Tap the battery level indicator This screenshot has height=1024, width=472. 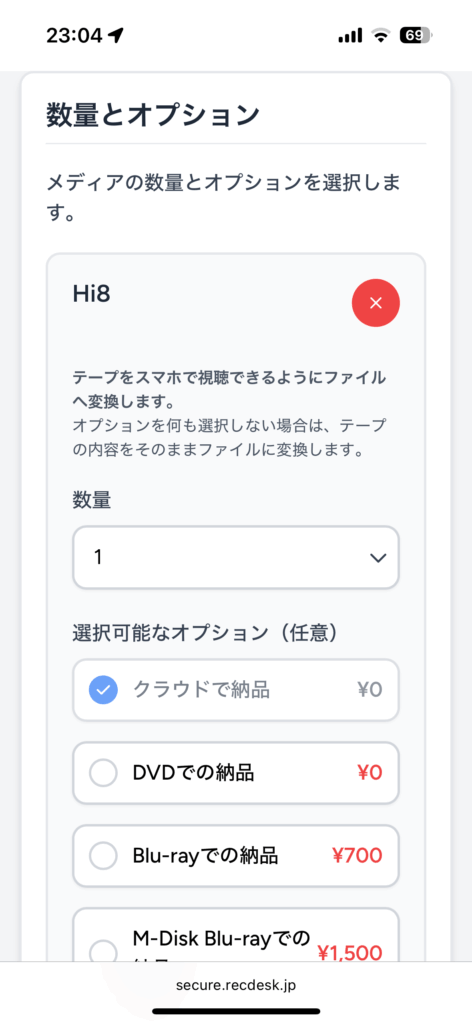coord(416,35)
